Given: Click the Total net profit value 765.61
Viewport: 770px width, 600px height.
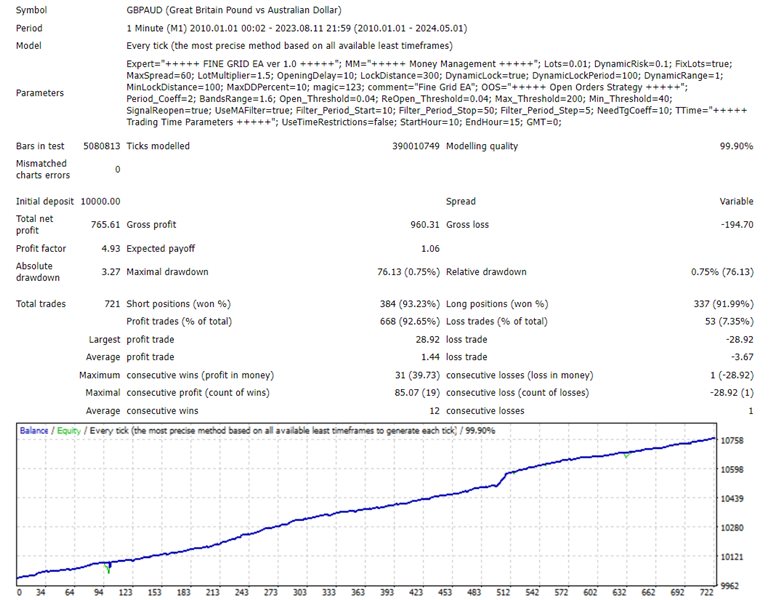Looking at the screenshot, I should tap(105, 224).
